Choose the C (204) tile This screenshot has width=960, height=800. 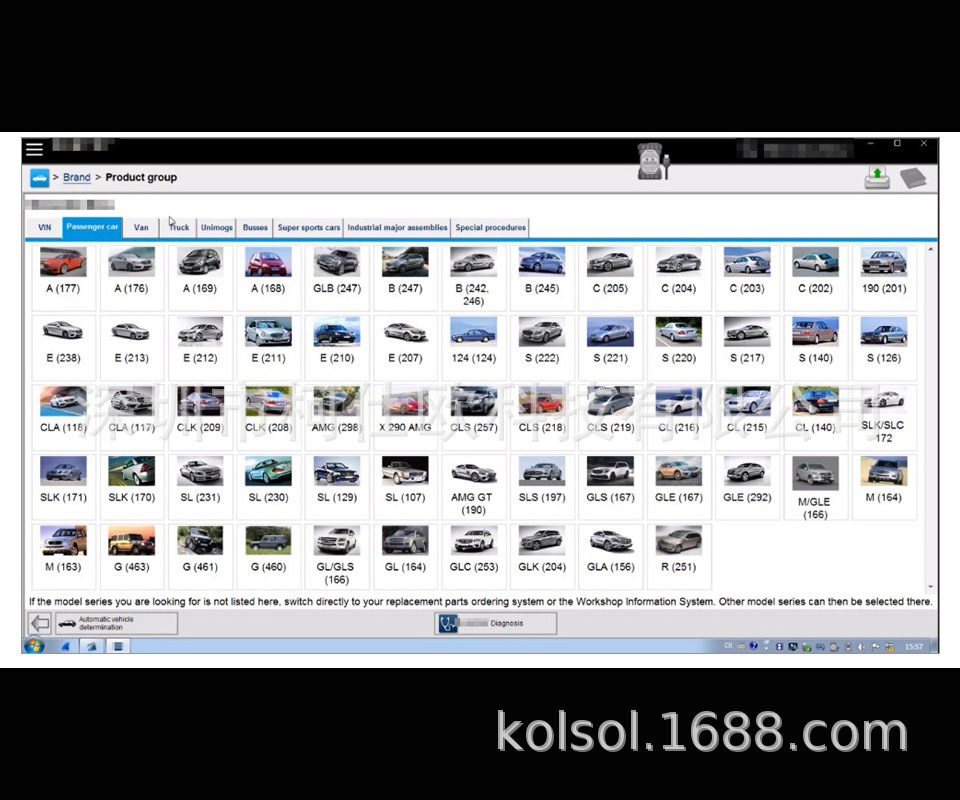tap(678, 277)
